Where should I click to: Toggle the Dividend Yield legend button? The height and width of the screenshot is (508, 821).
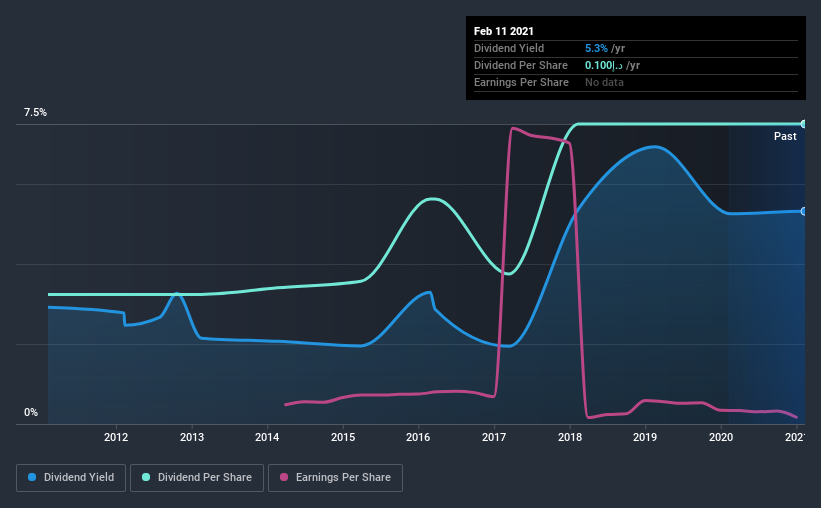click(71, 478)
